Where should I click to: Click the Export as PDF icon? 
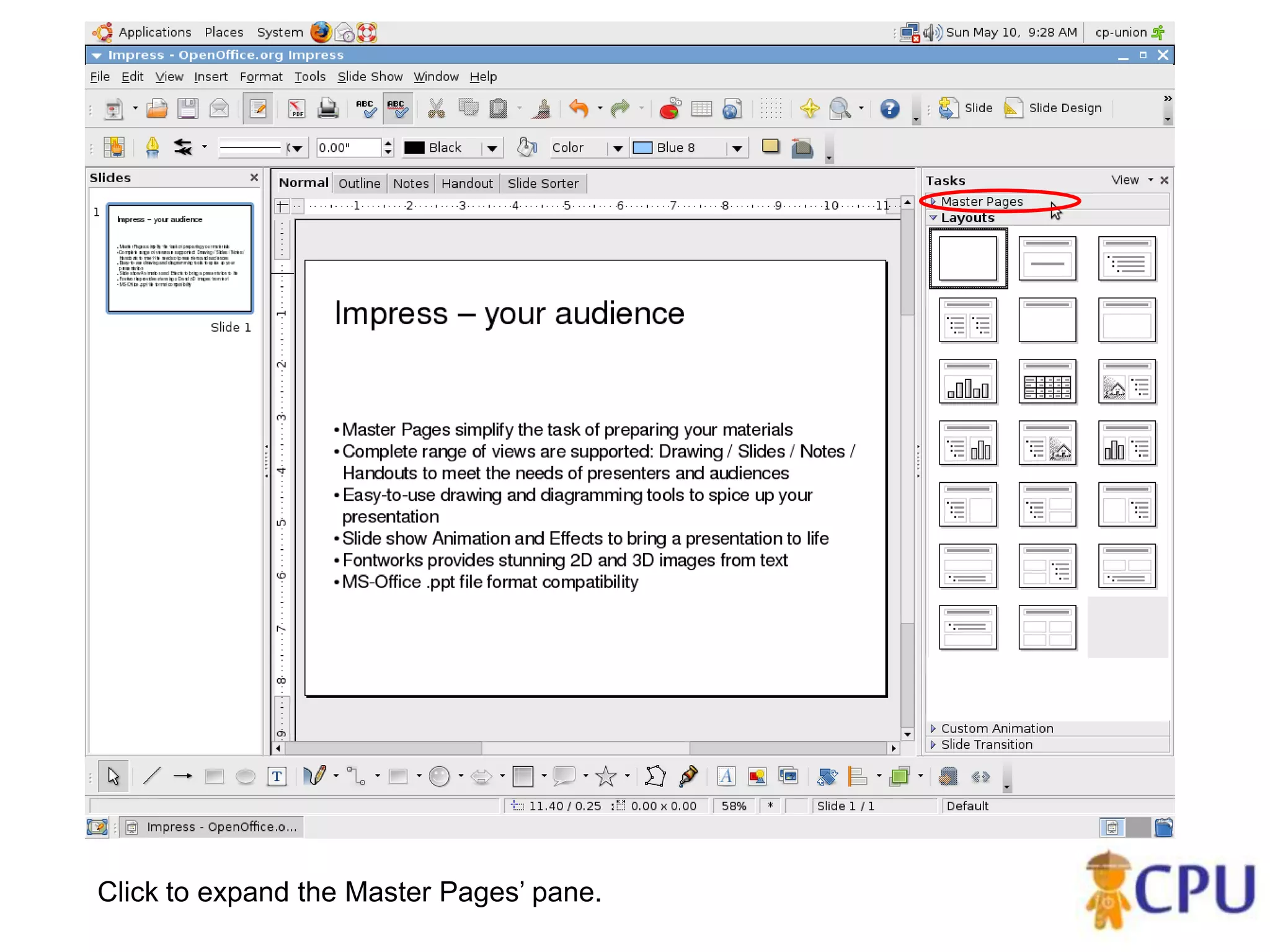coord(297,109)
